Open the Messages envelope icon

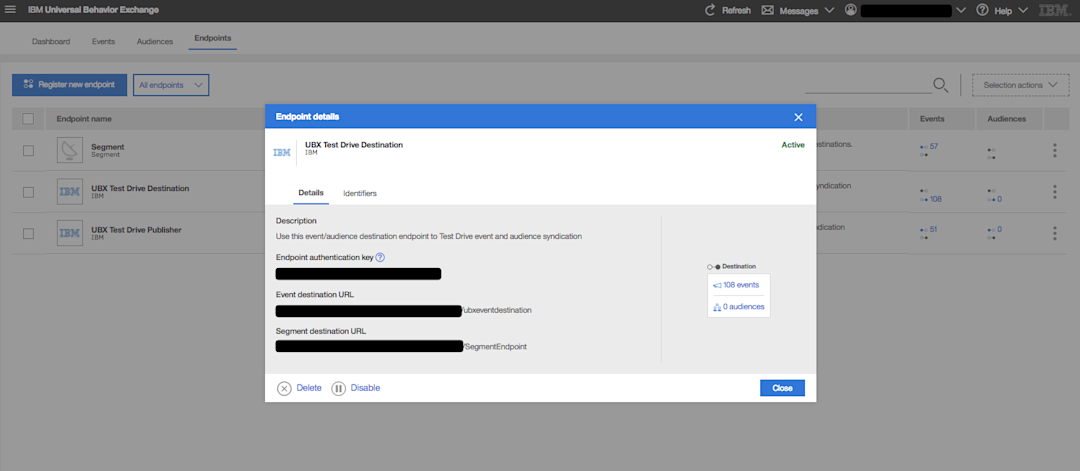coord(767,10)
